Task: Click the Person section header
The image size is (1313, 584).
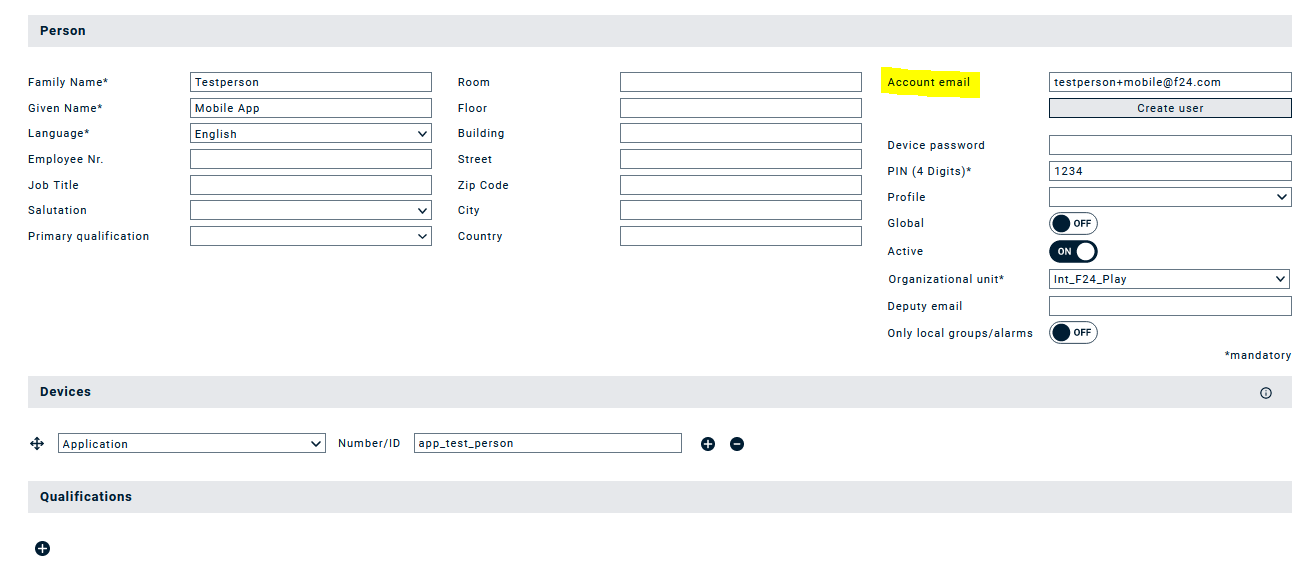Action: (660, 31)
